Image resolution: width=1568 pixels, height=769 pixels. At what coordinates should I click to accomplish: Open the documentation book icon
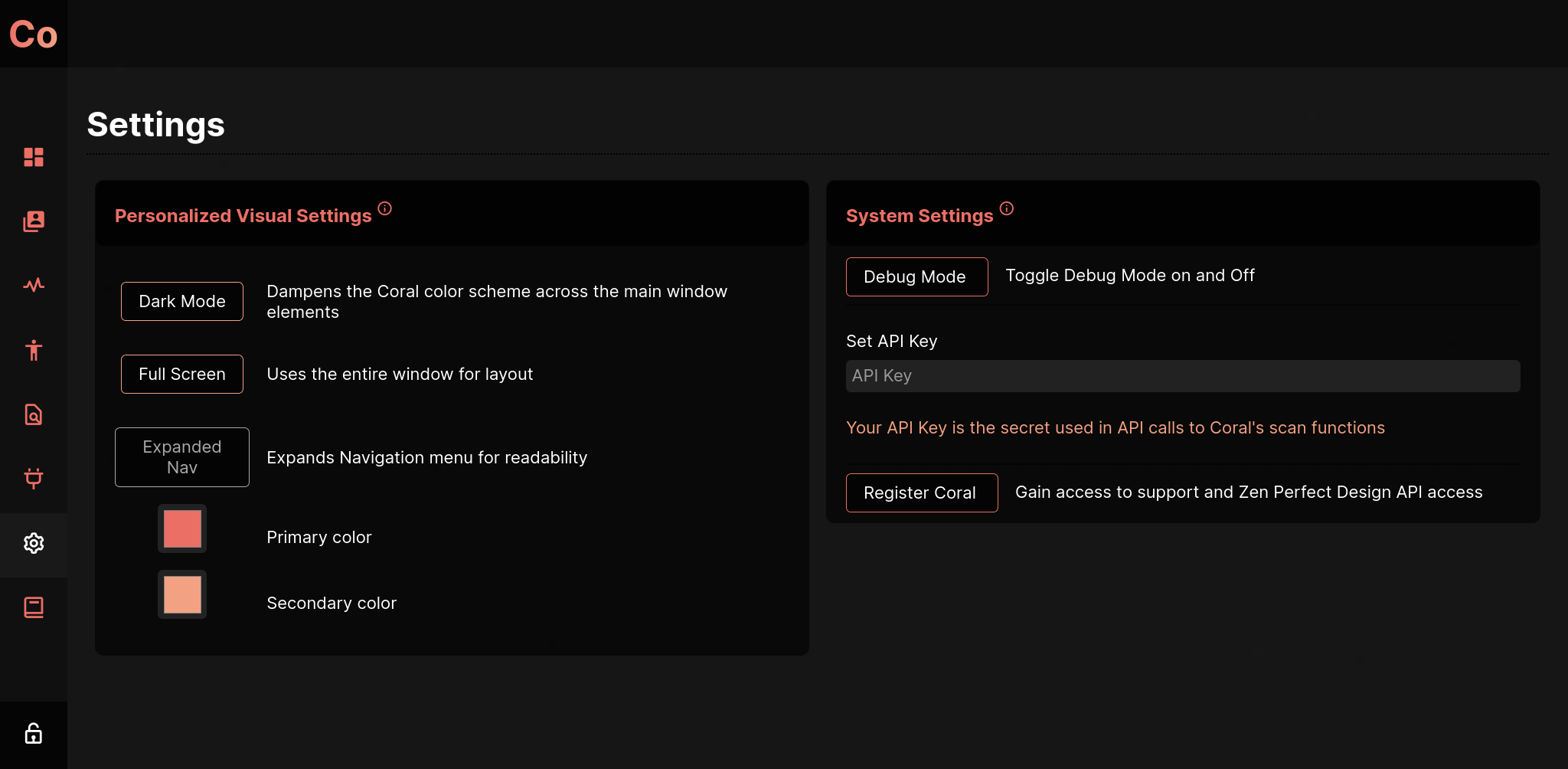coord(34,607)
